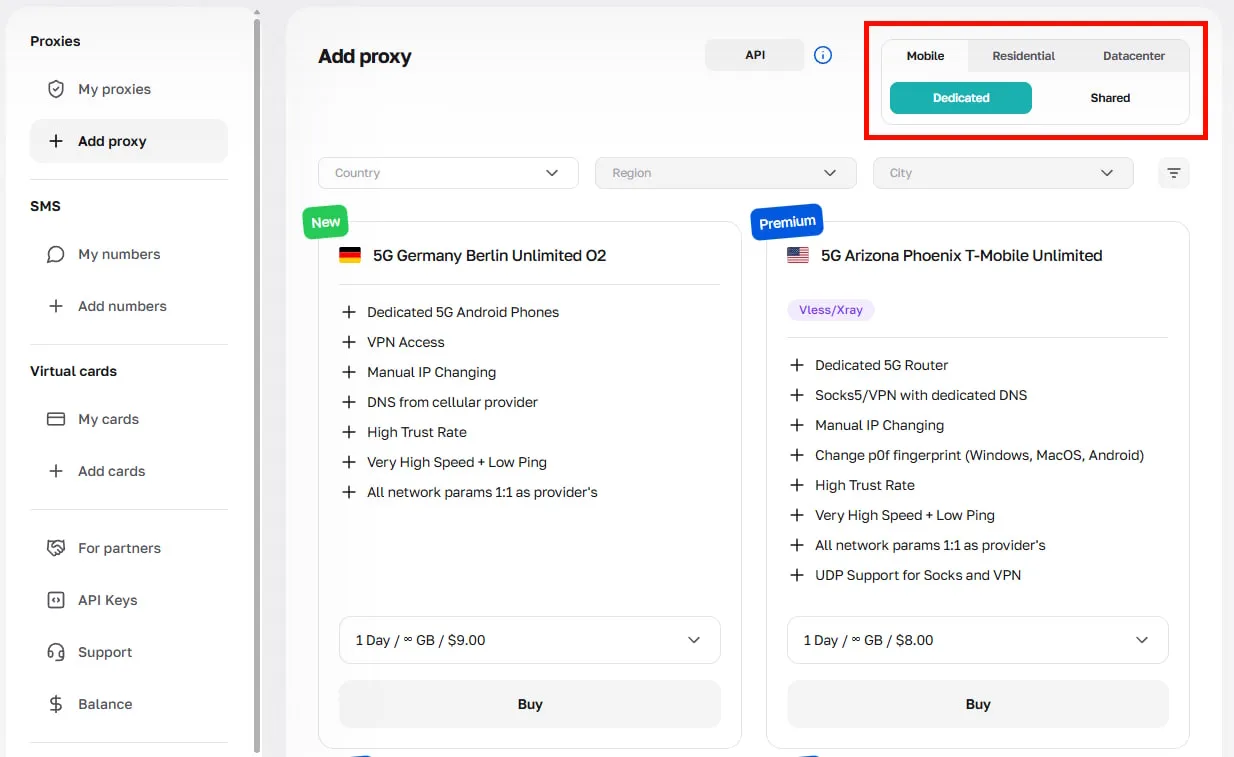Viewport: 1234px width, 757px height.
Task: Click the handshake icon for partners
Action: [56, 548]
